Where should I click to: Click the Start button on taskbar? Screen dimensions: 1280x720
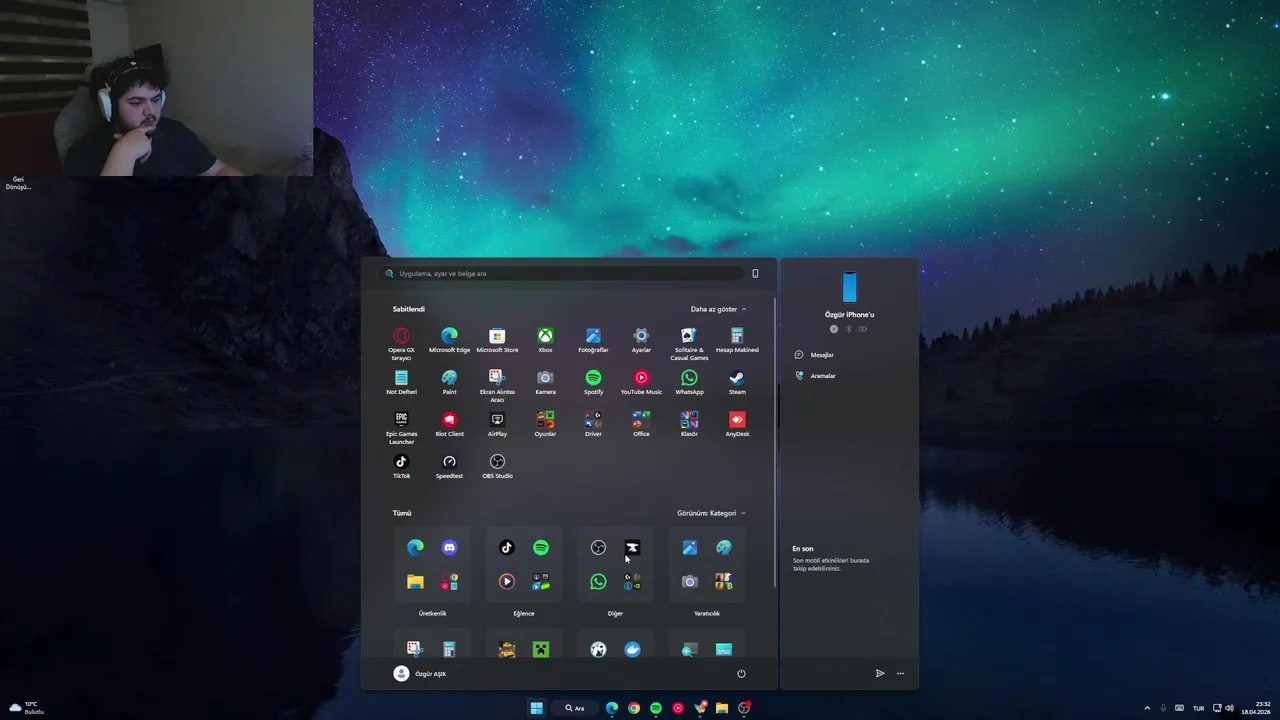537,708
